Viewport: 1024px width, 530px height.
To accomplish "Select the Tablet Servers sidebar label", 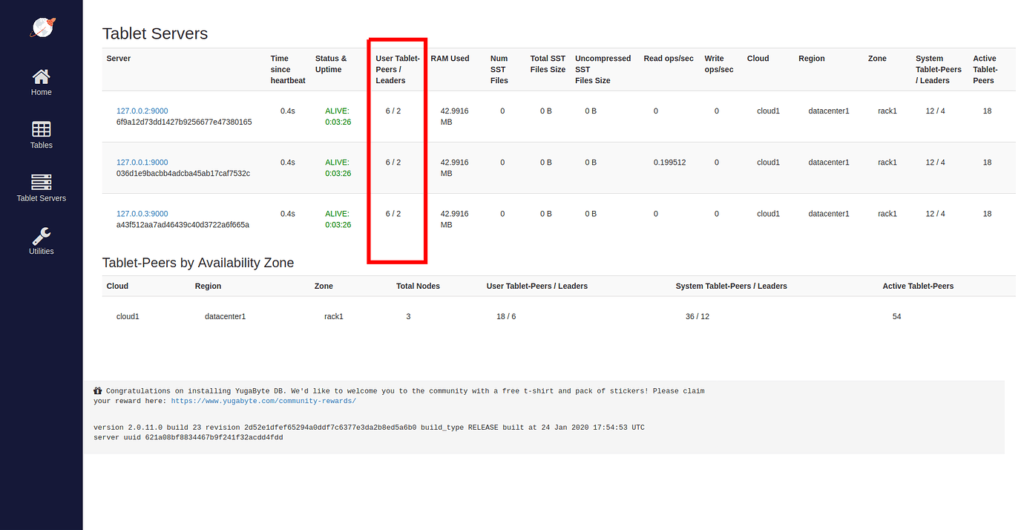I will pos(41,198).
